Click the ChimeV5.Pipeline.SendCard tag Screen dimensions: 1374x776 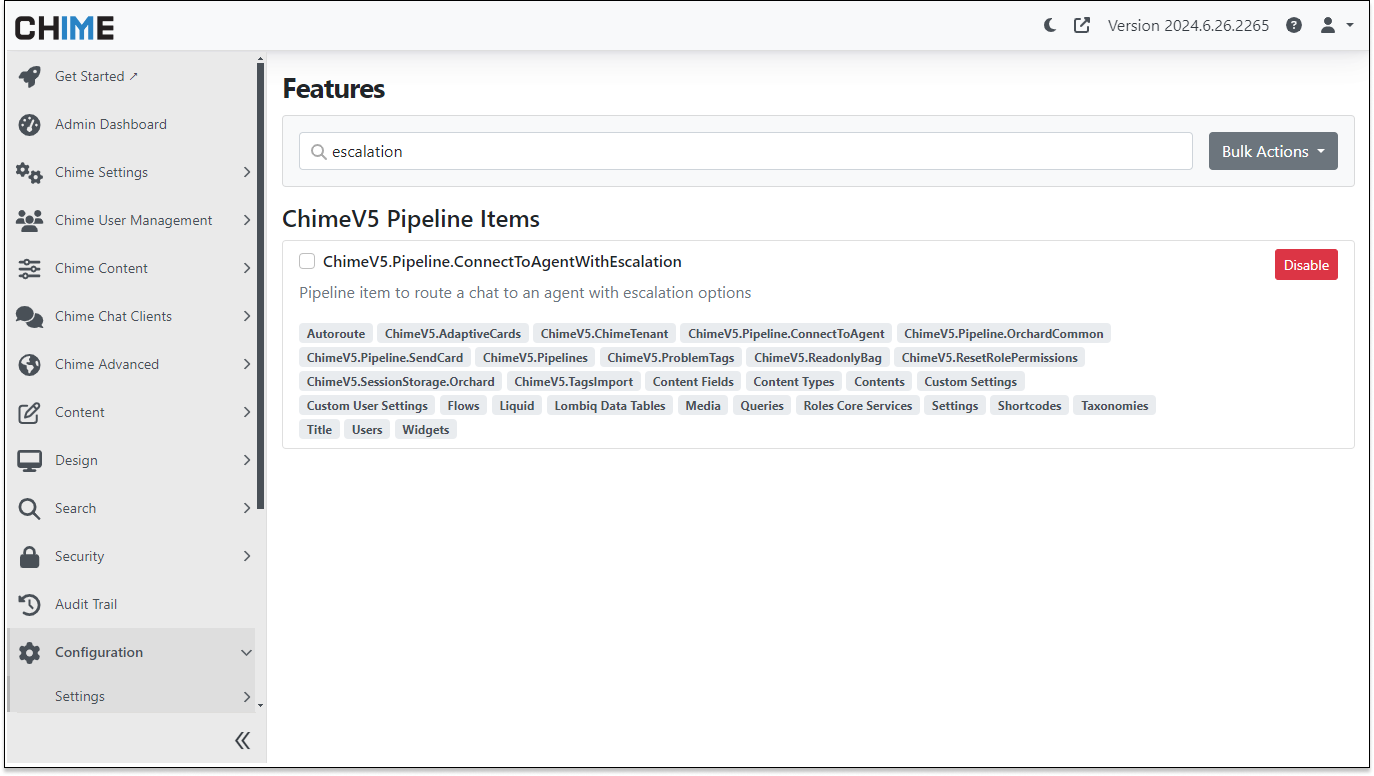(x=385, y=357)
